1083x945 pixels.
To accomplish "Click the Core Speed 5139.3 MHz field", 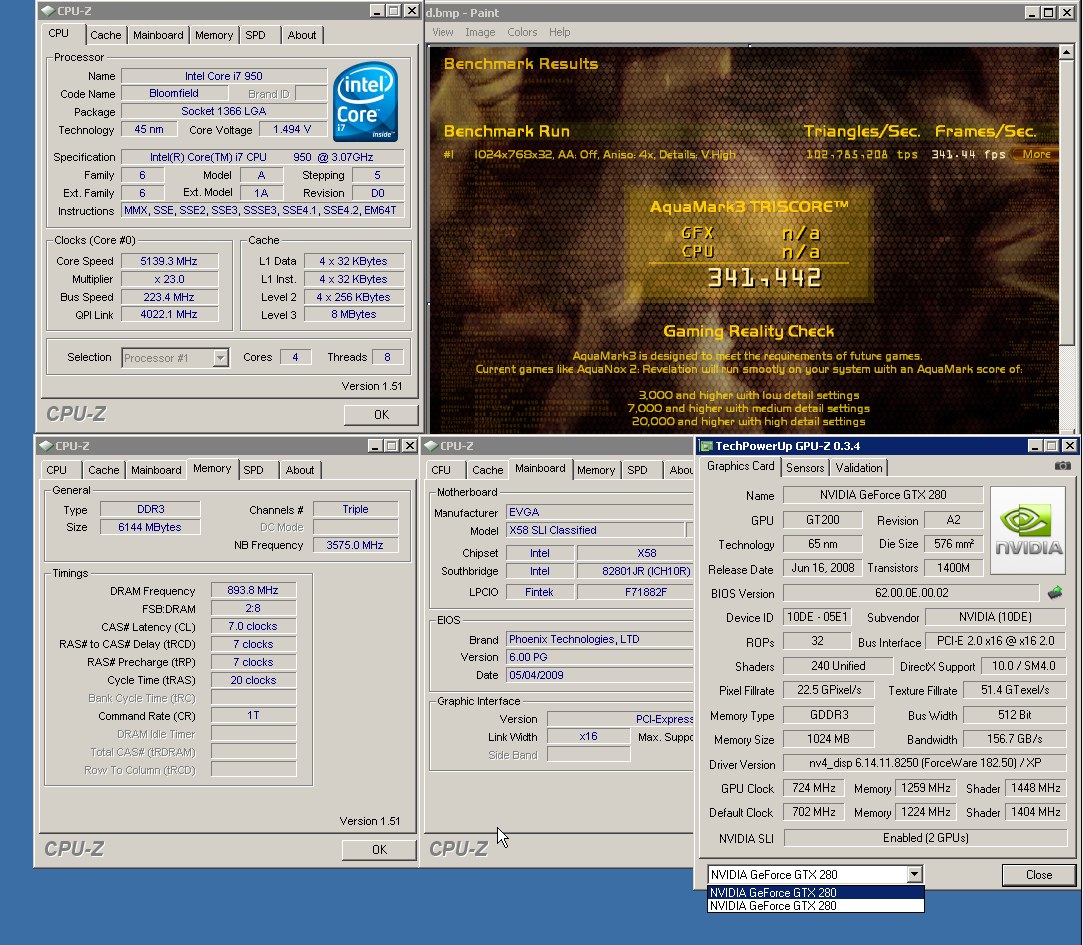I will (169, 261).
